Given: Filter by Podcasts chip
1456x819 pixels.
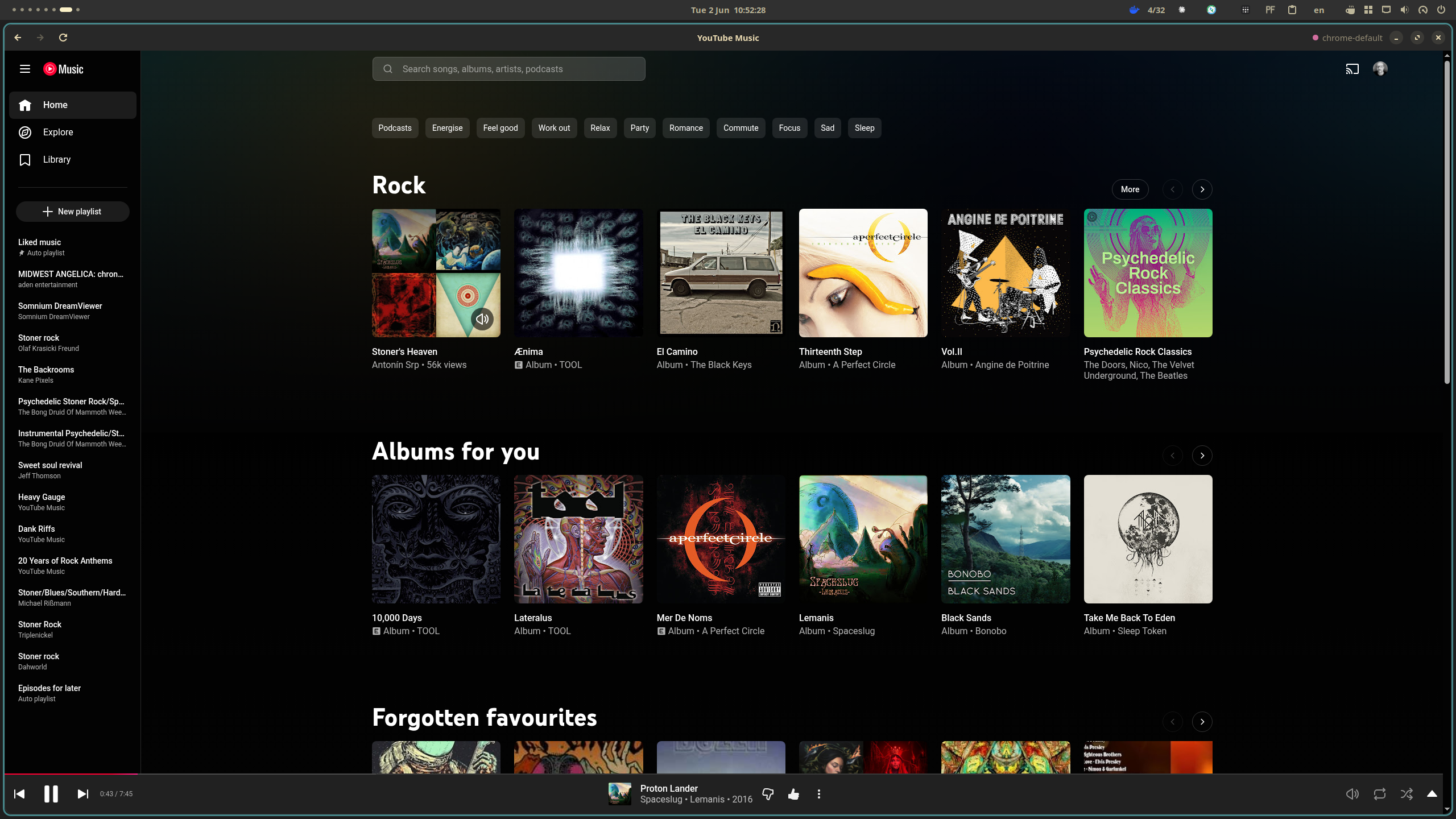Looking at the screenshot, I should coord(395,128).
